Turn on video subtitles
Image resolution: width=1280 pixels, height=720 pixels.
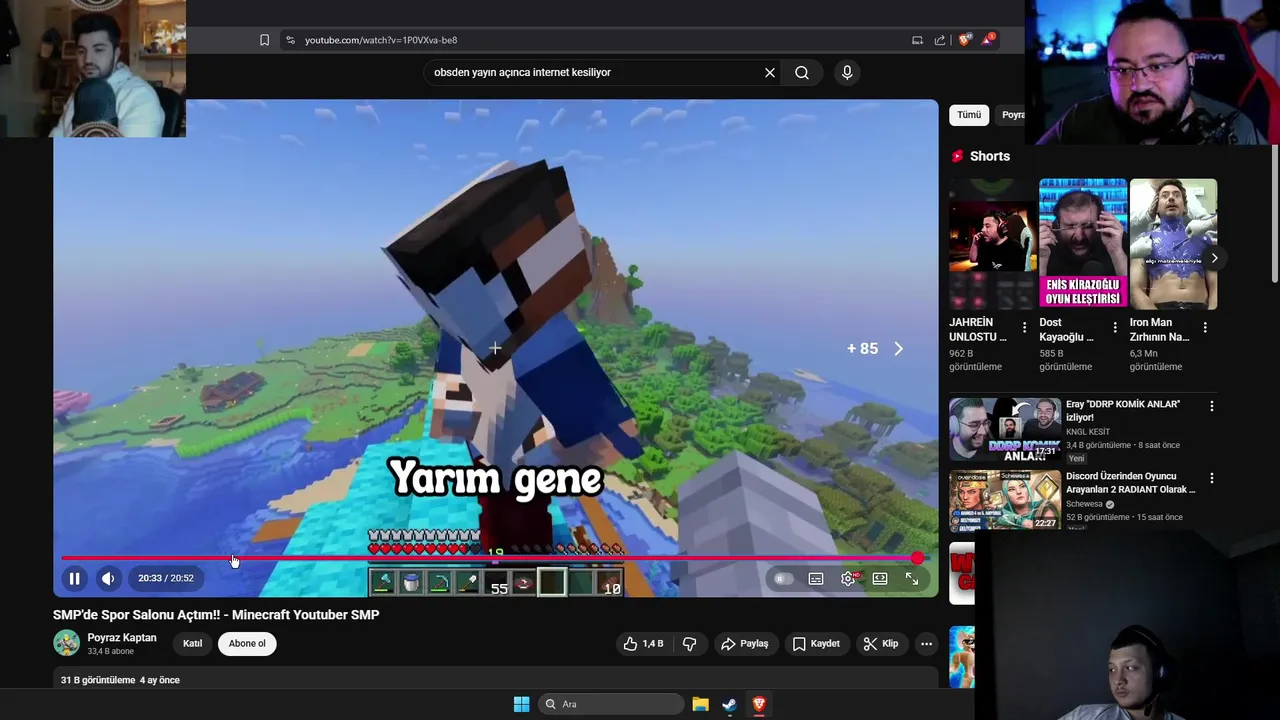[x=816, y=579]
